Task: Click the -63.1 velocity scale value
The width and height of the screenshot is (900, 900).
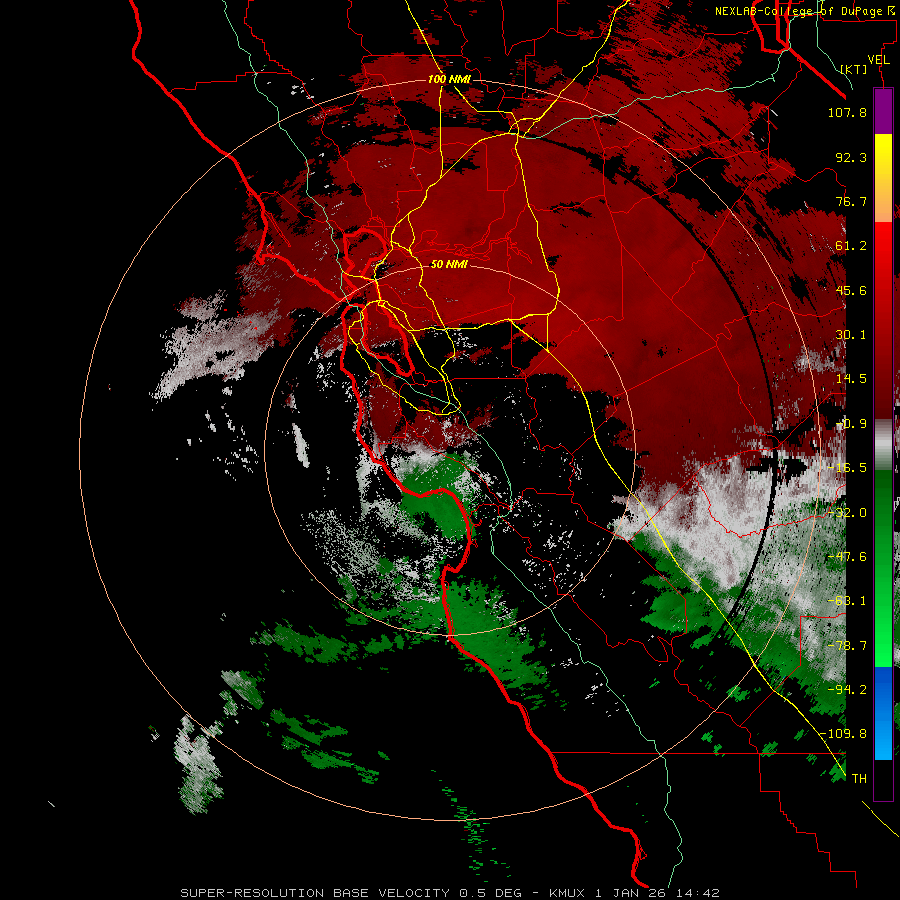Action: point(847,601)
